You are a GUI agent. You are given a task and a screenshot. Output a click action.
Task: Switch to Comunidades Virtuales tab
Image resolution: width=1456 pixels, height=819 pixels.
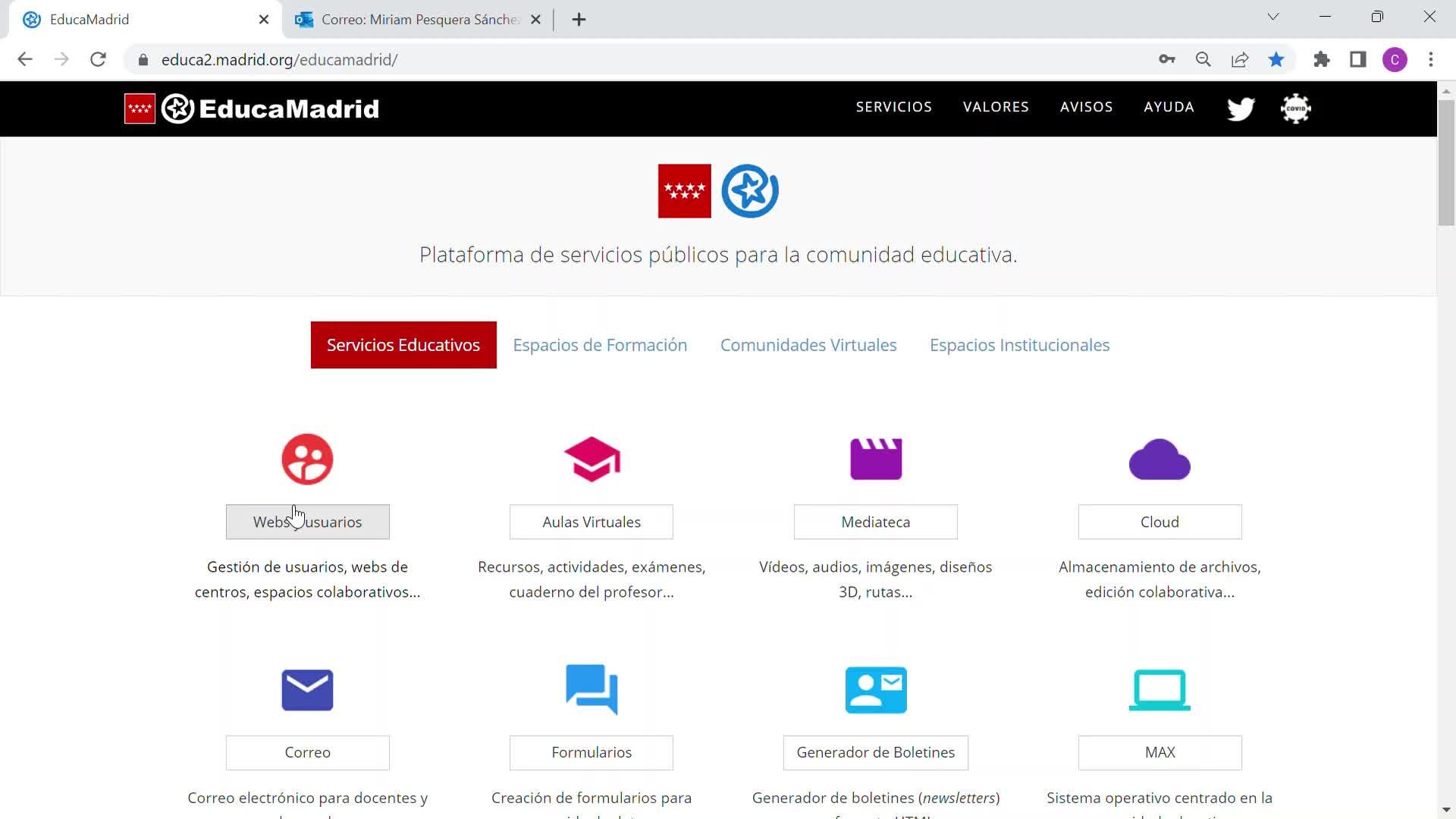808,345
